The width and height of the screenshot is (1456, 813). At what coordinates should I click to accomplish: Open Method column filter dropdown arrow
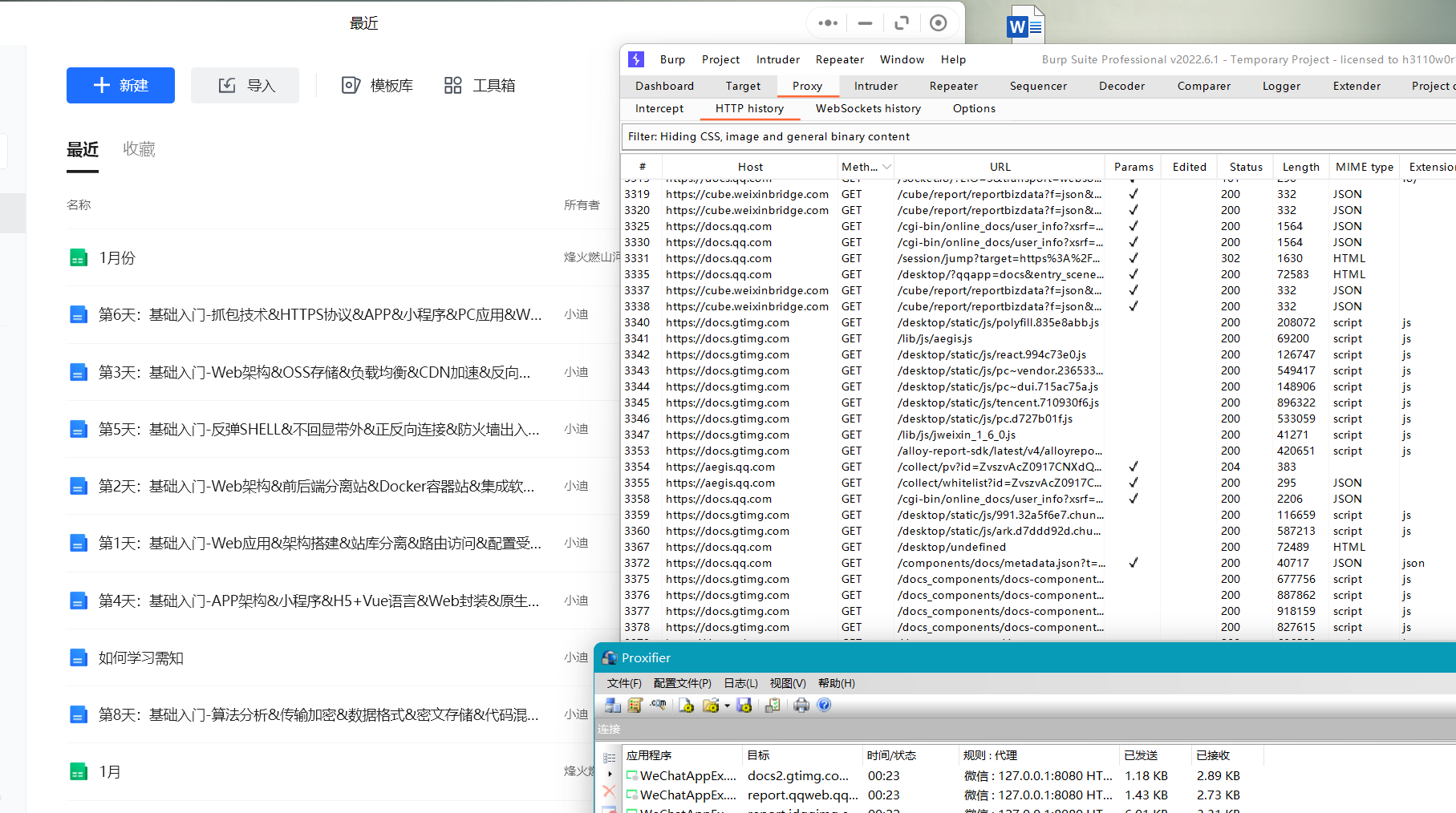886,167
